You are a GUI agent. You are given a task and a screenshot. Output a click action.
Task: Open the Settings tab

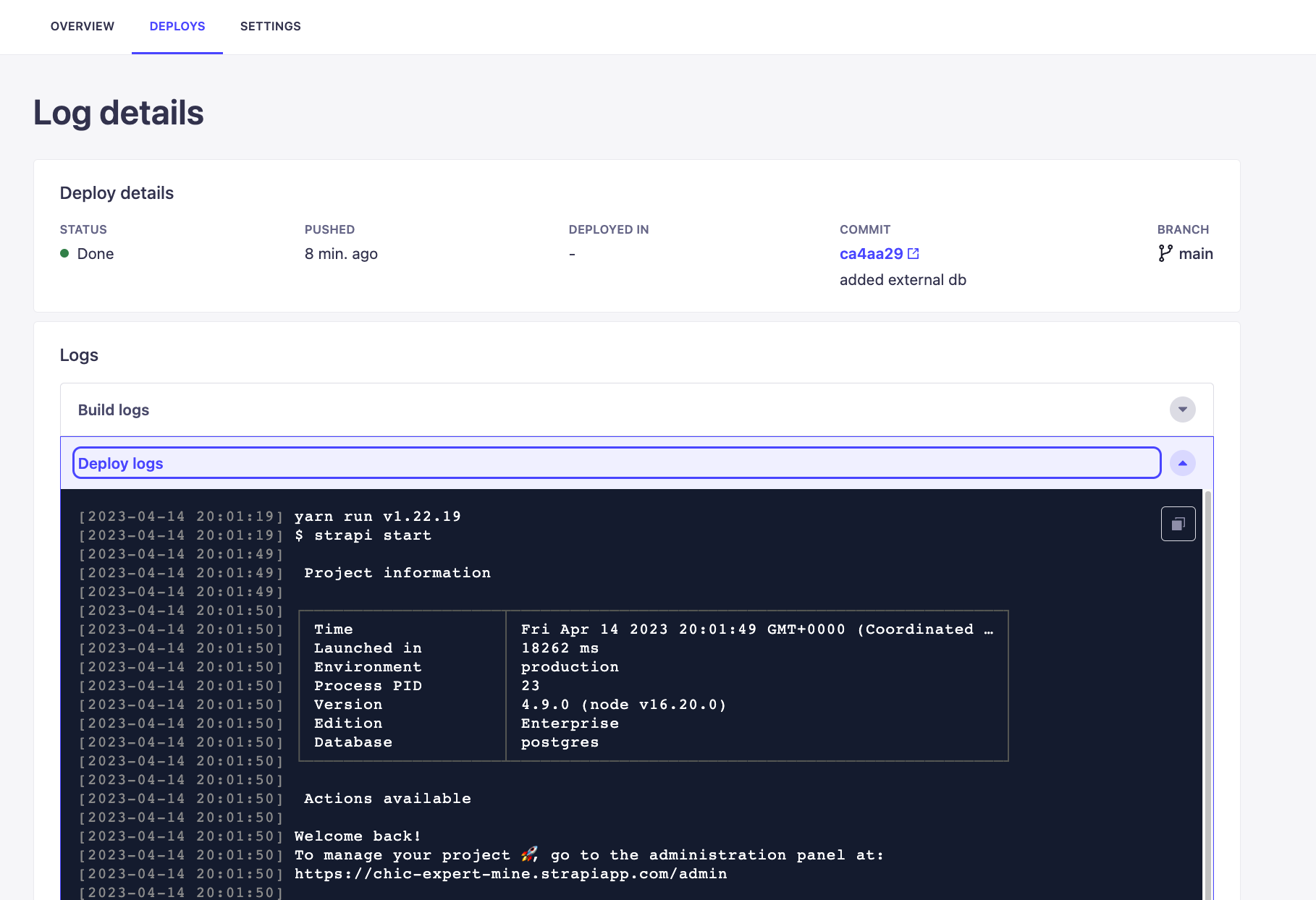[x=270, y=26]
